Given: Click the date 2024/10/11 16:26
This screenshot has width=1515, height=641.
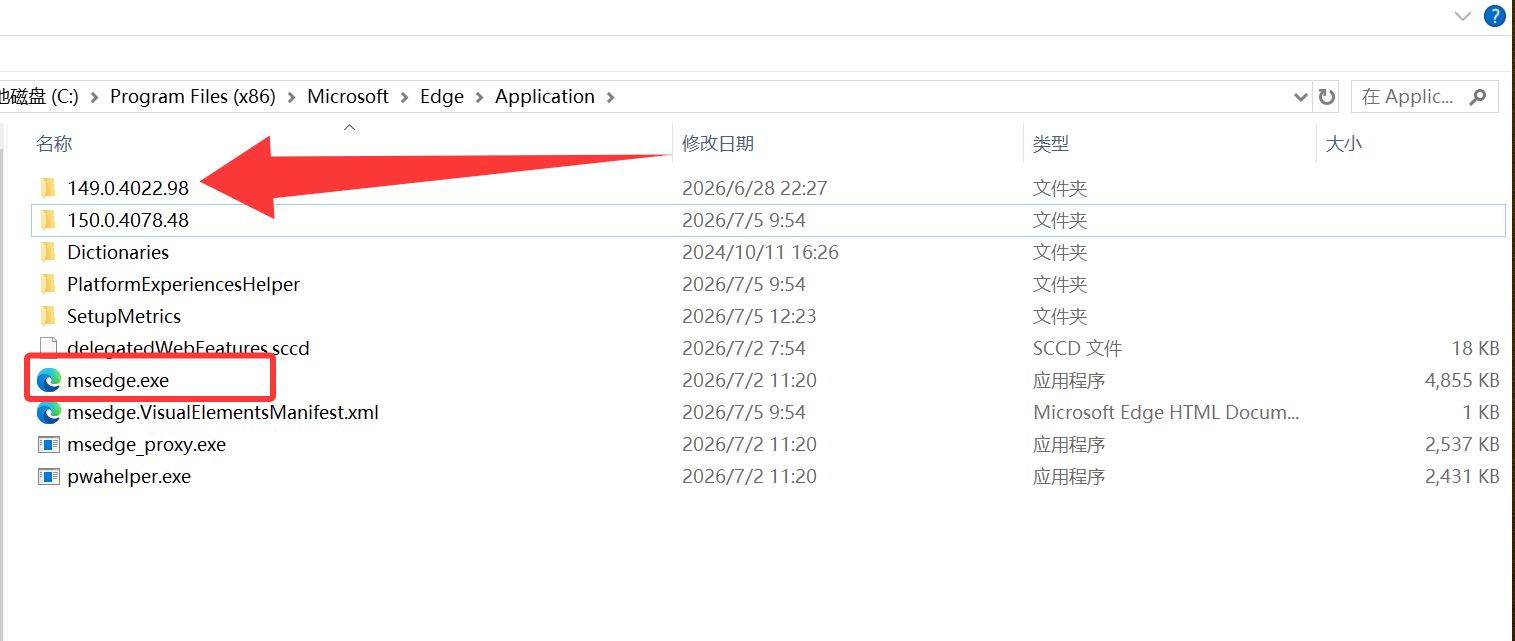Looking at the screenshot, I should (760, 252).
